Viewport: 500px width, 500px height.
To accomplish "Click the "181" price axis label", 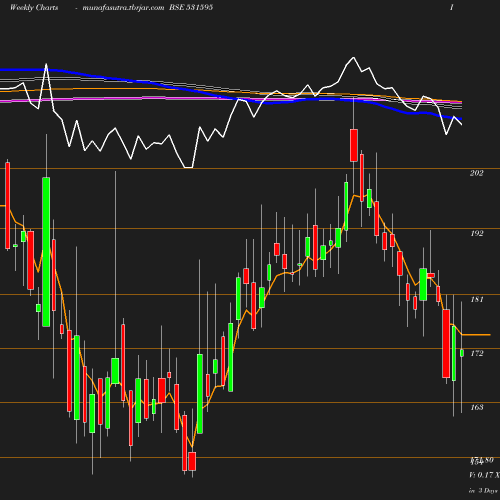I will [477, 299].
